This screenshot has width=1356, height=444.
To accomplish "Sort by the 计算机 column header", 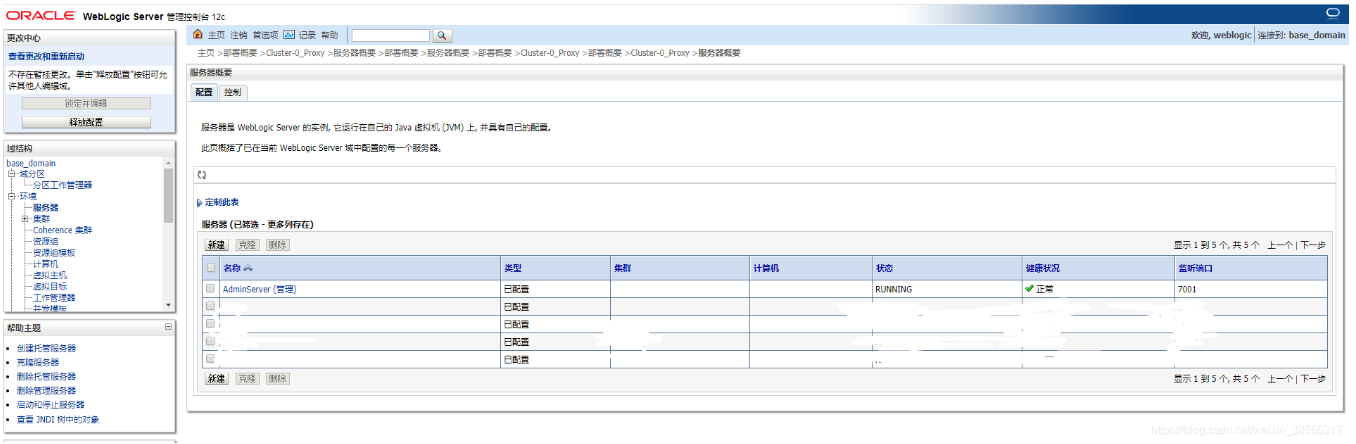I will [766, 268].
